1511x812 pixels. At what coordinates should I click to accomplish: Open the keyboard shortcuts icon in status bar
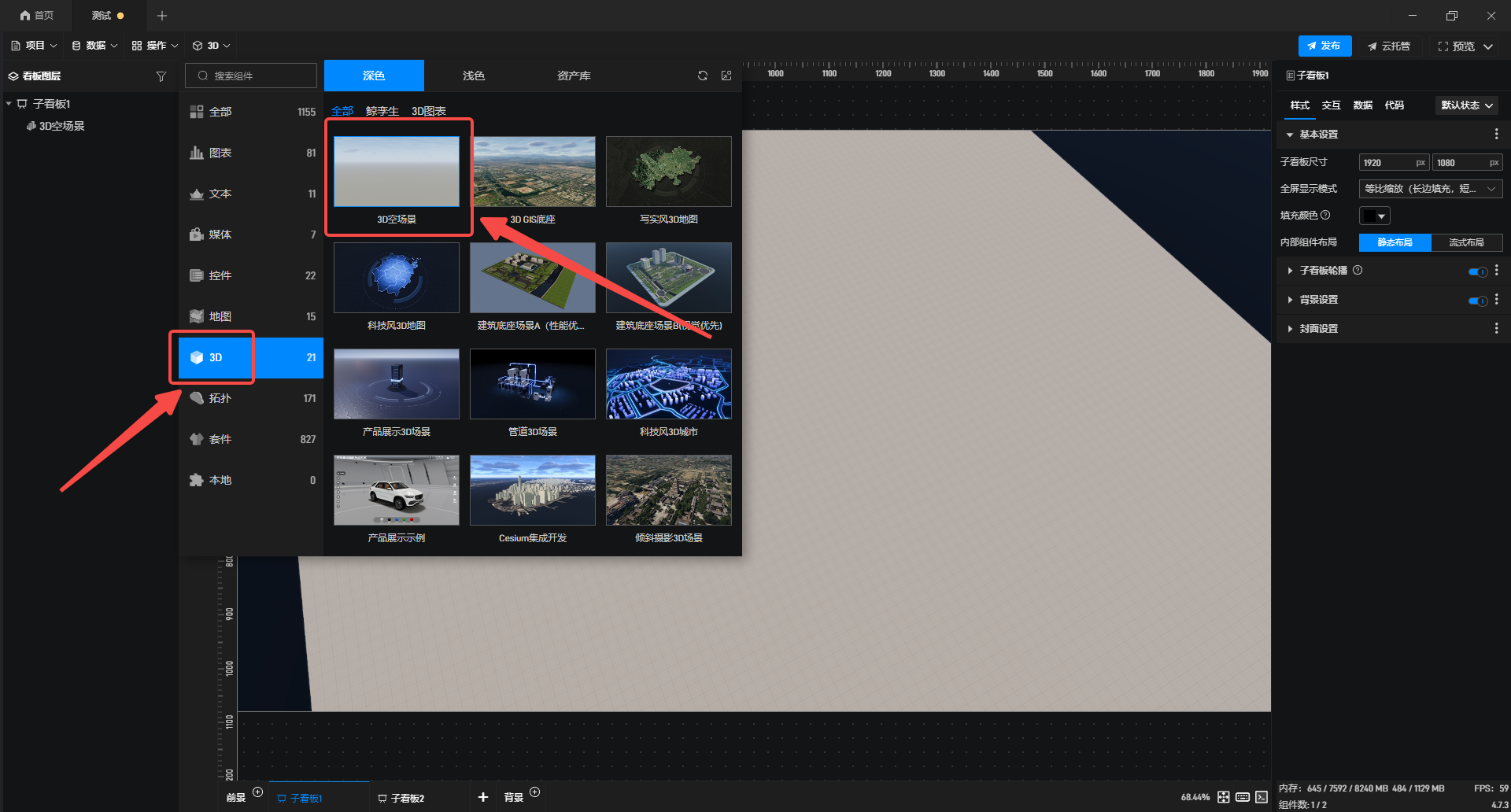point(1243,797)
